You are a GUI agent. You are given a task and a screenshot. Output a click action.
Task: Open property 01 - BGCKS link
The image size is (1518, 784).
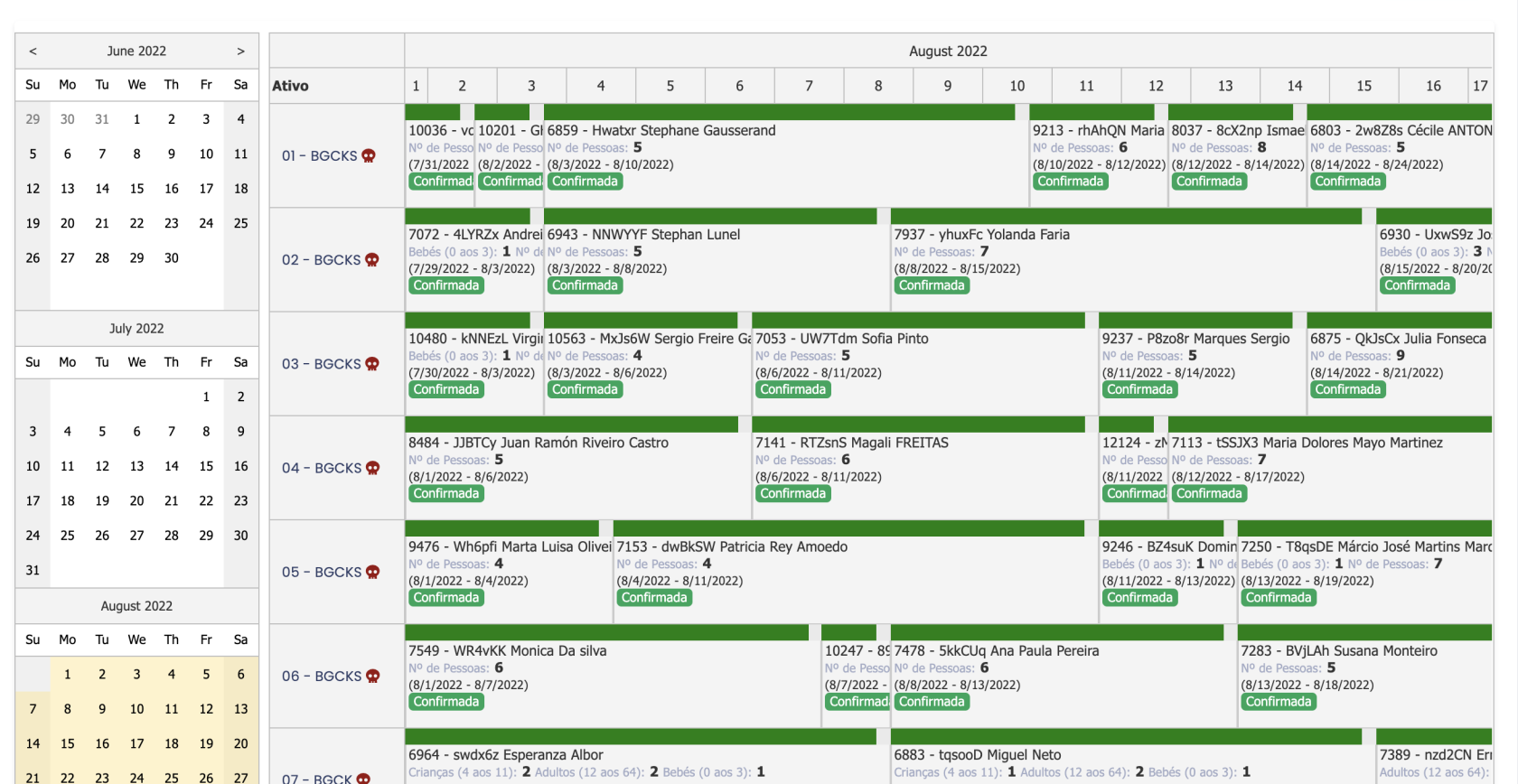point(320,155)
